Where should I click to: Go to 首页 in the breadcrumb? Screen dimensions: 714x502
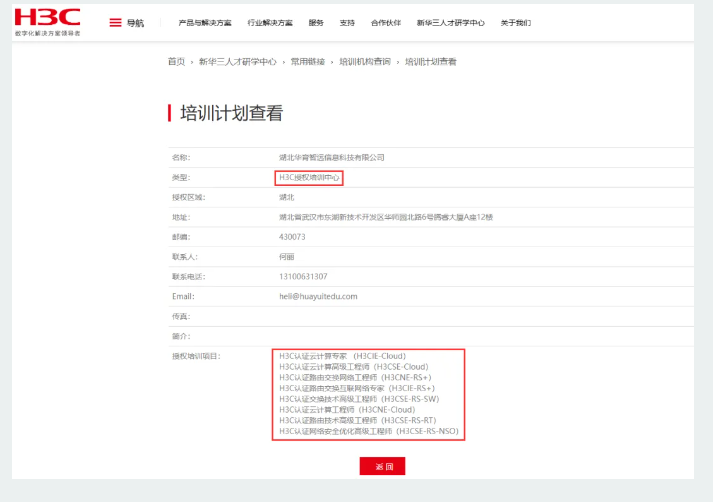176,61
